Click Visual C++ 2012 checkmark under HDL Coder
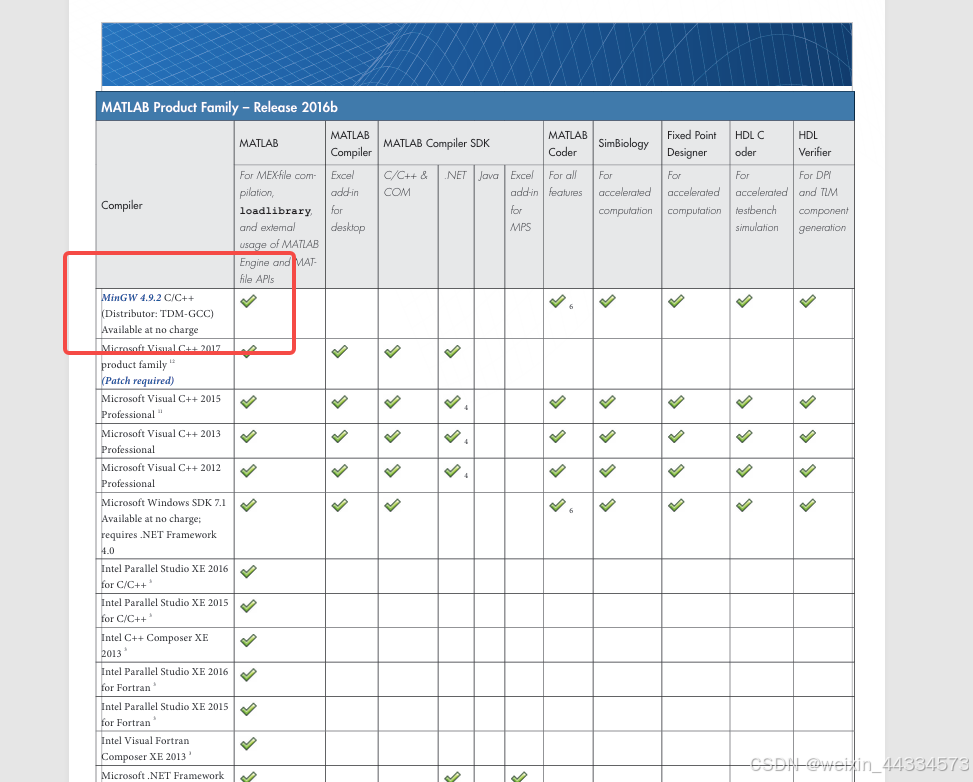 pyautogui.click(x=744, y=471)
